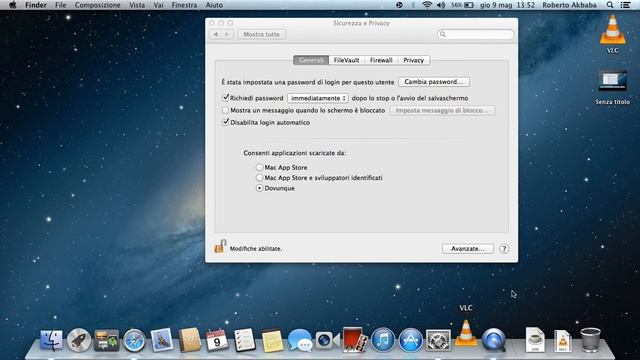The image size is (640, 360).
Task: Switch to the Generali tab
Action: (311, 60)
